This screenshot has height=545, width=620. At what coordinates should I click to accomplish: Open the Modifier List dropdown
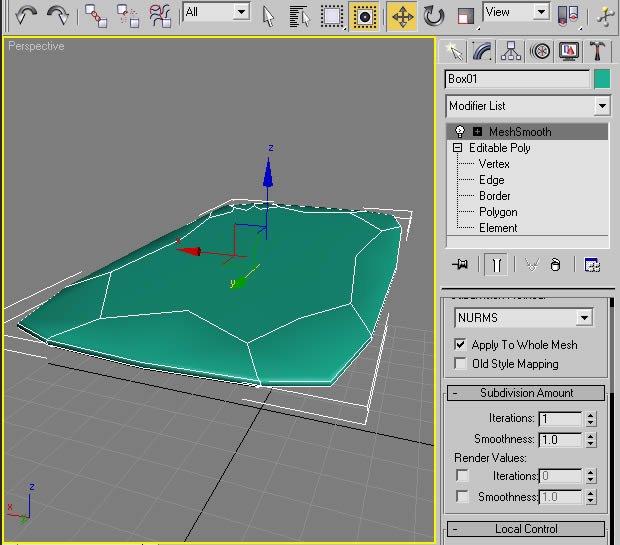[x=528, y=106]
